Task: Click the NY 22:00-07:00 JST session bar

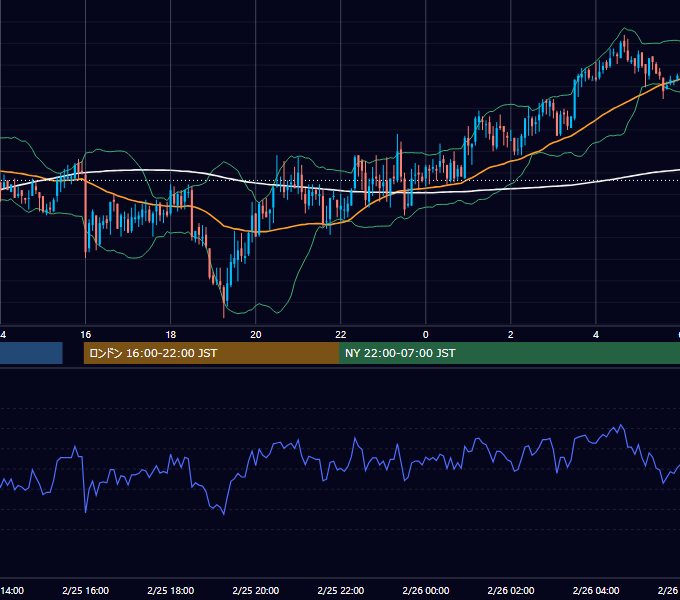Action: (x=510, y=353)
